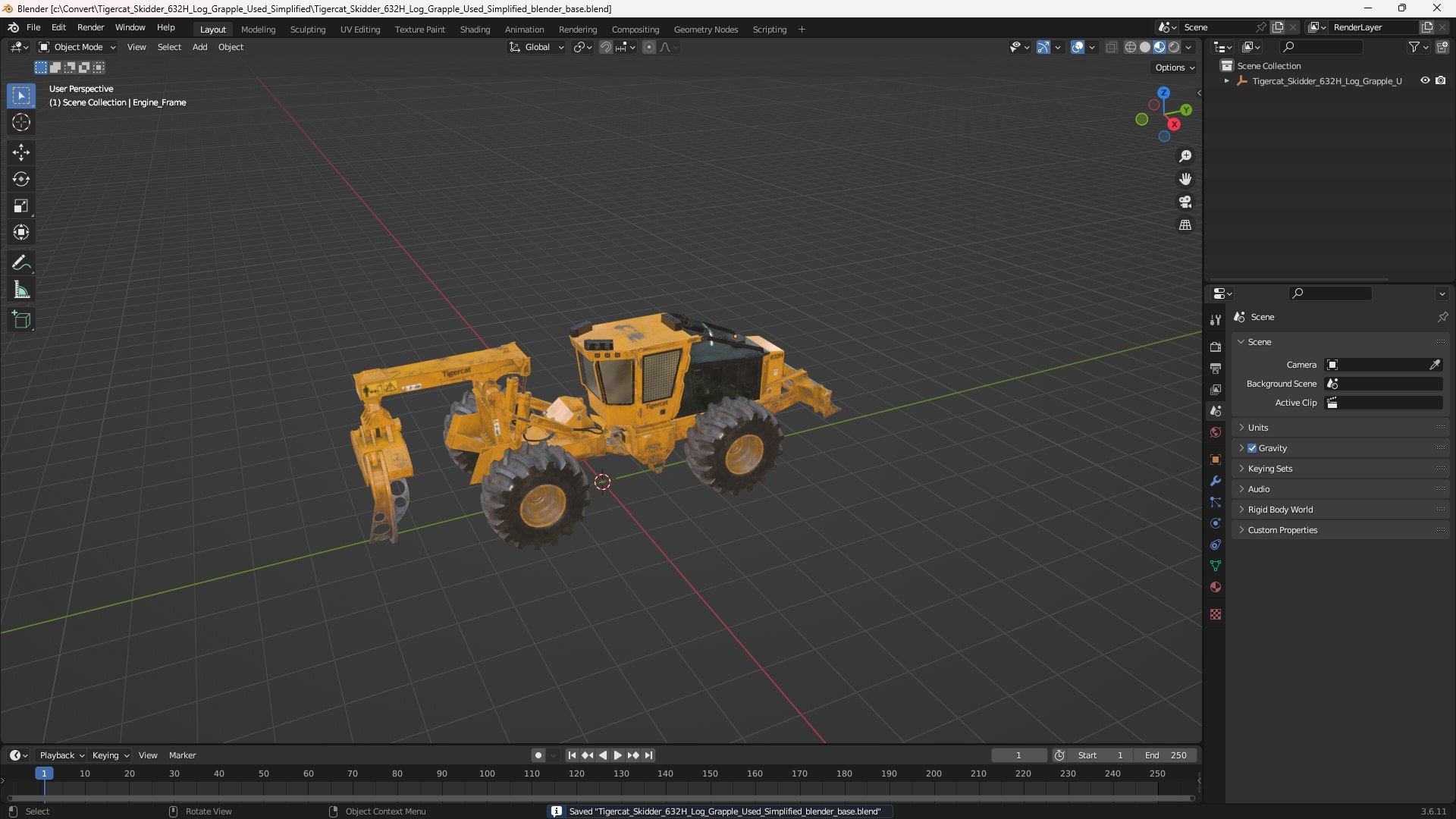Open the File menu
The height and width of the screenshot is (819, 1456).
(33, 27)
